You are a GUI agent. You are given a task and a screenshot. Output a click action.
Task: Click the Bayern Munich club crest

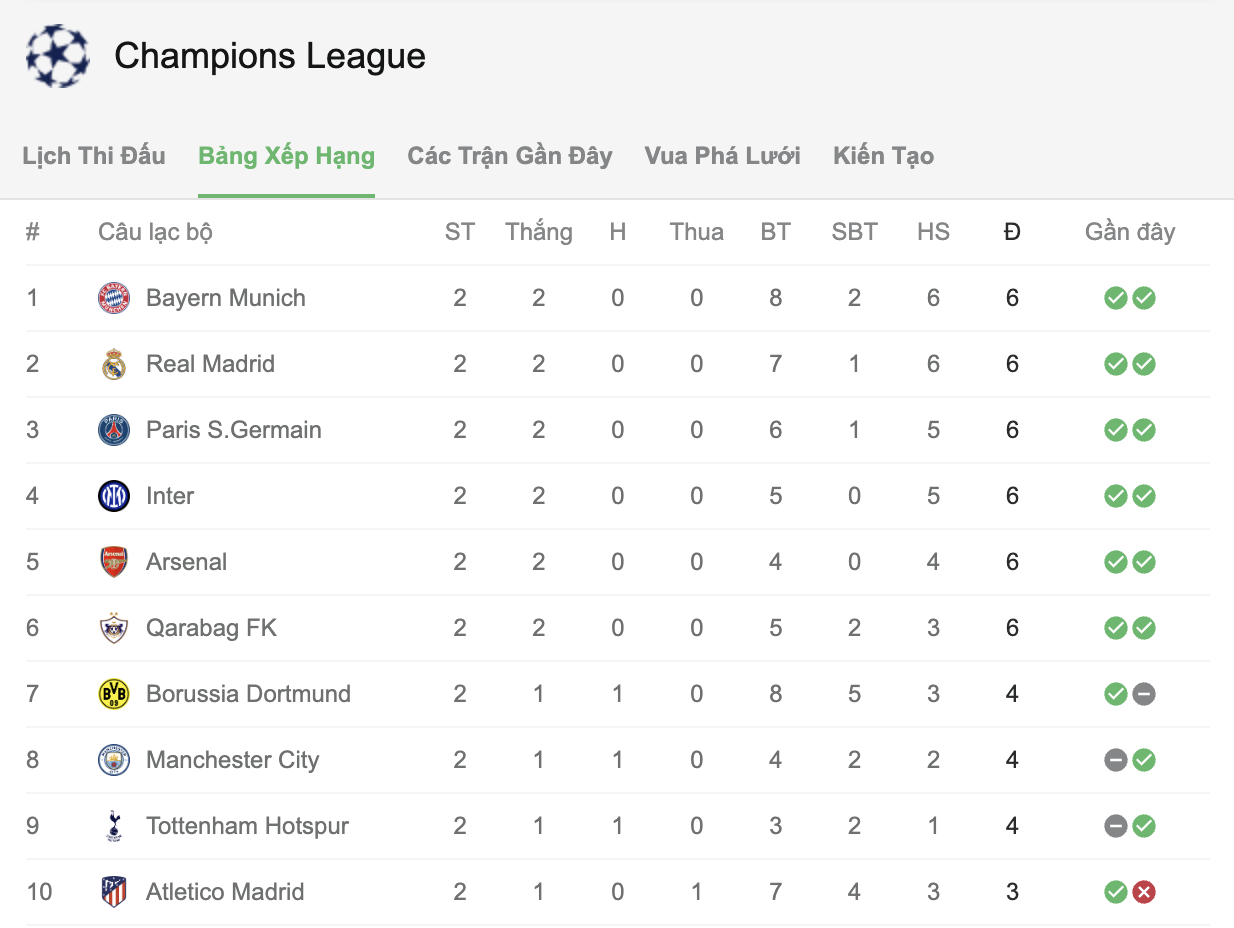point(114,298)
